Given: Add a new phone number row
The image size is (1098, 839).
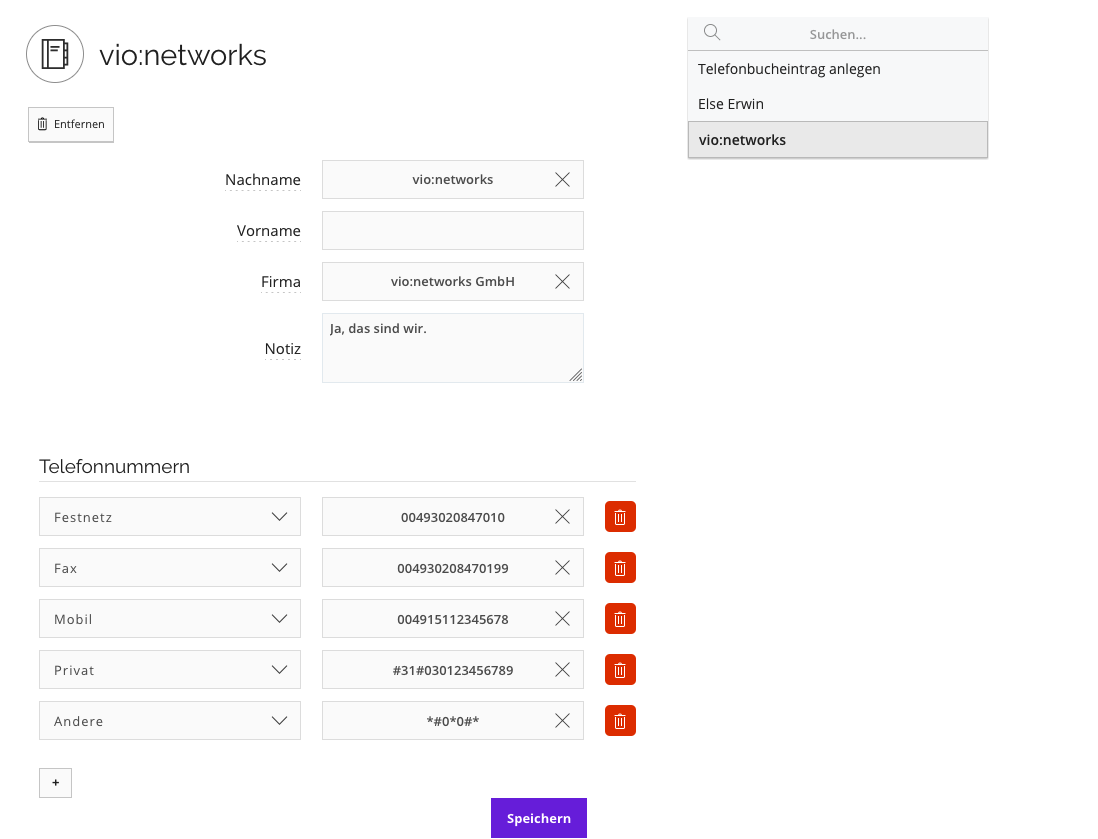Looking at the screenshot, I should (x=55, y=783).
